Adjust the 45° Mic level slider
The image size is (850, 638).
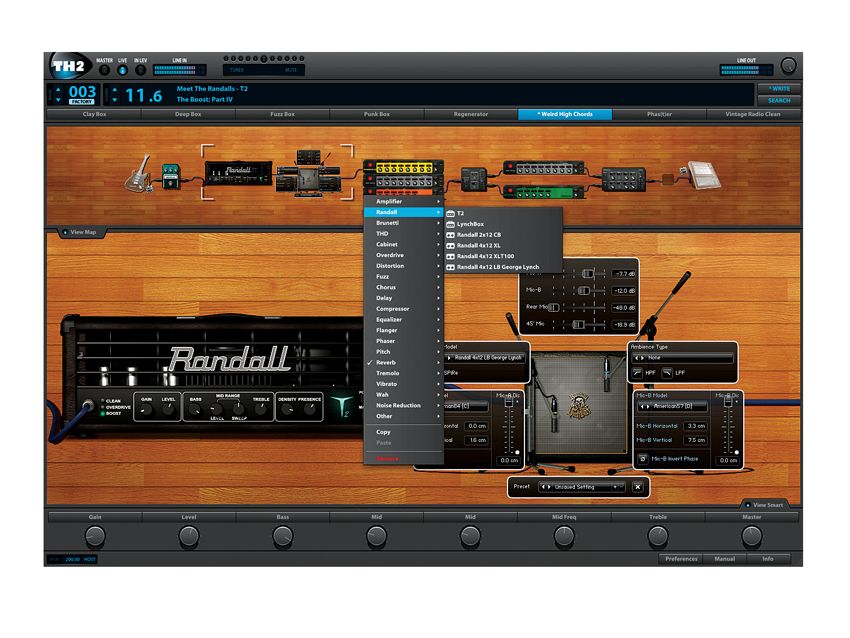[578, 324]
